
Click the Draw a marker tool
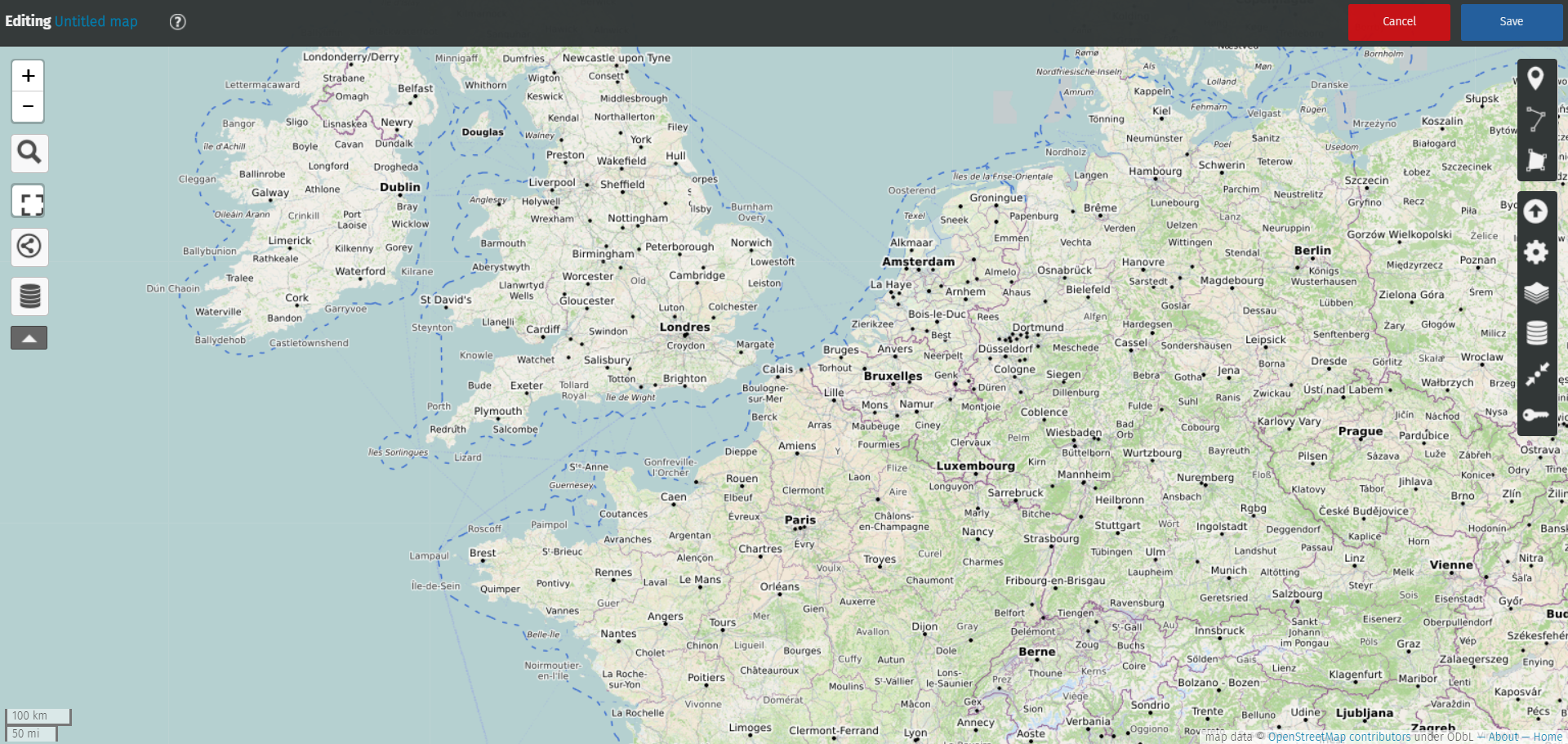coord(1536,78)
